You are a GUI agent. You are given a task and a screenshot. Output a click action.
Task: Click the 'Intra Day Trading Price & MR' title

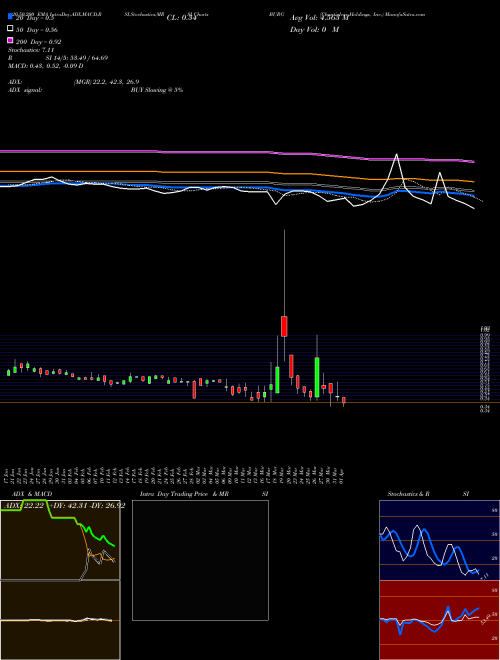(184, 494)
